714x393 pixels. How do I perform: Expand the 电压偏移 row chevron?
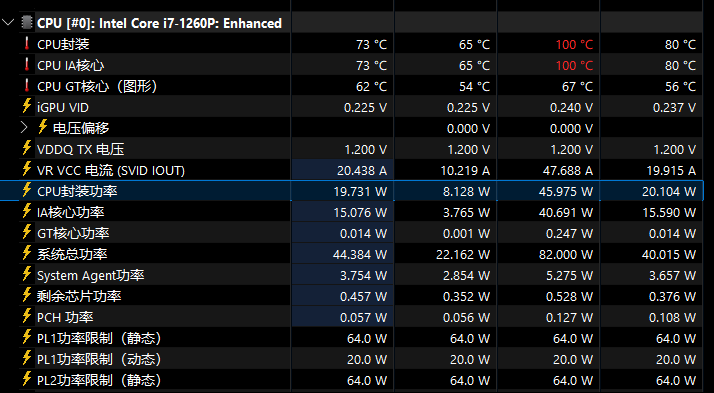tap(24, 128)
